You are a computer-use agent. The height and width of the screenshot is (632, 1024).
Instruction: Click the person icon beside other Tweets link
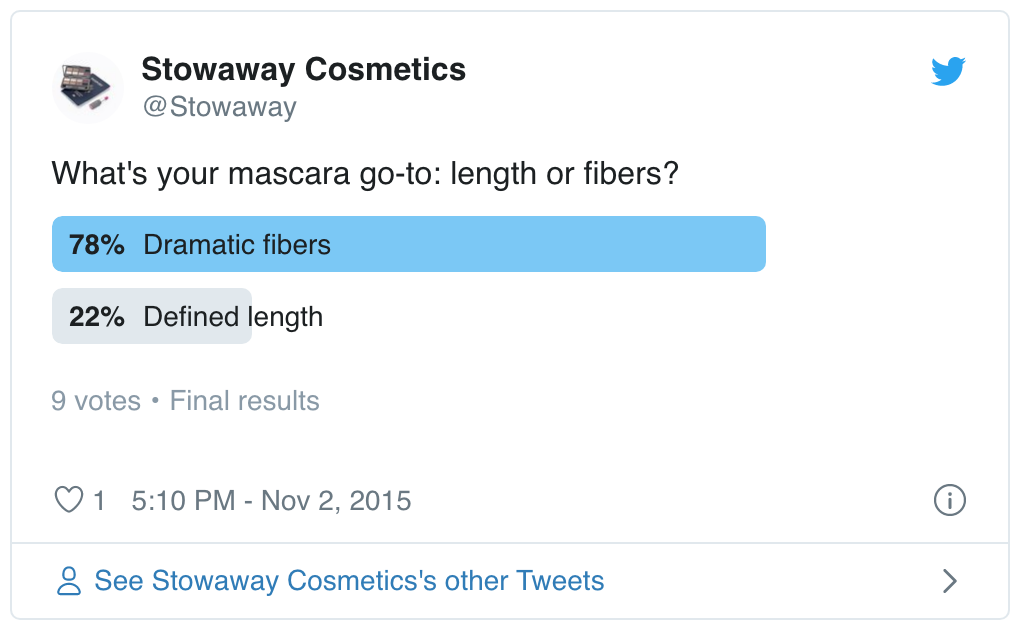tap(68, 581)
